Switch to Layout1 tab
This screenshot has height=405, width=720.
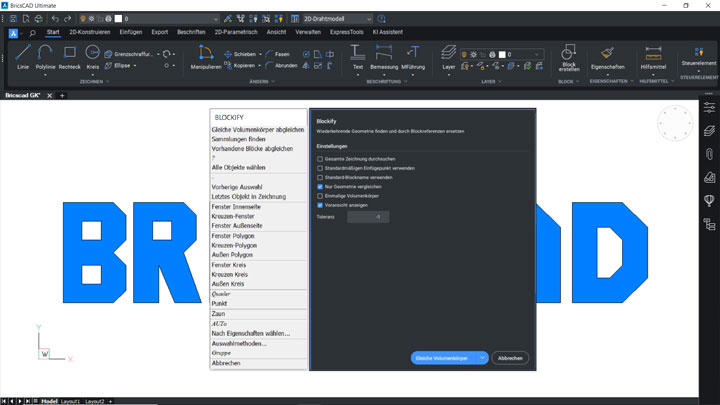70,401
